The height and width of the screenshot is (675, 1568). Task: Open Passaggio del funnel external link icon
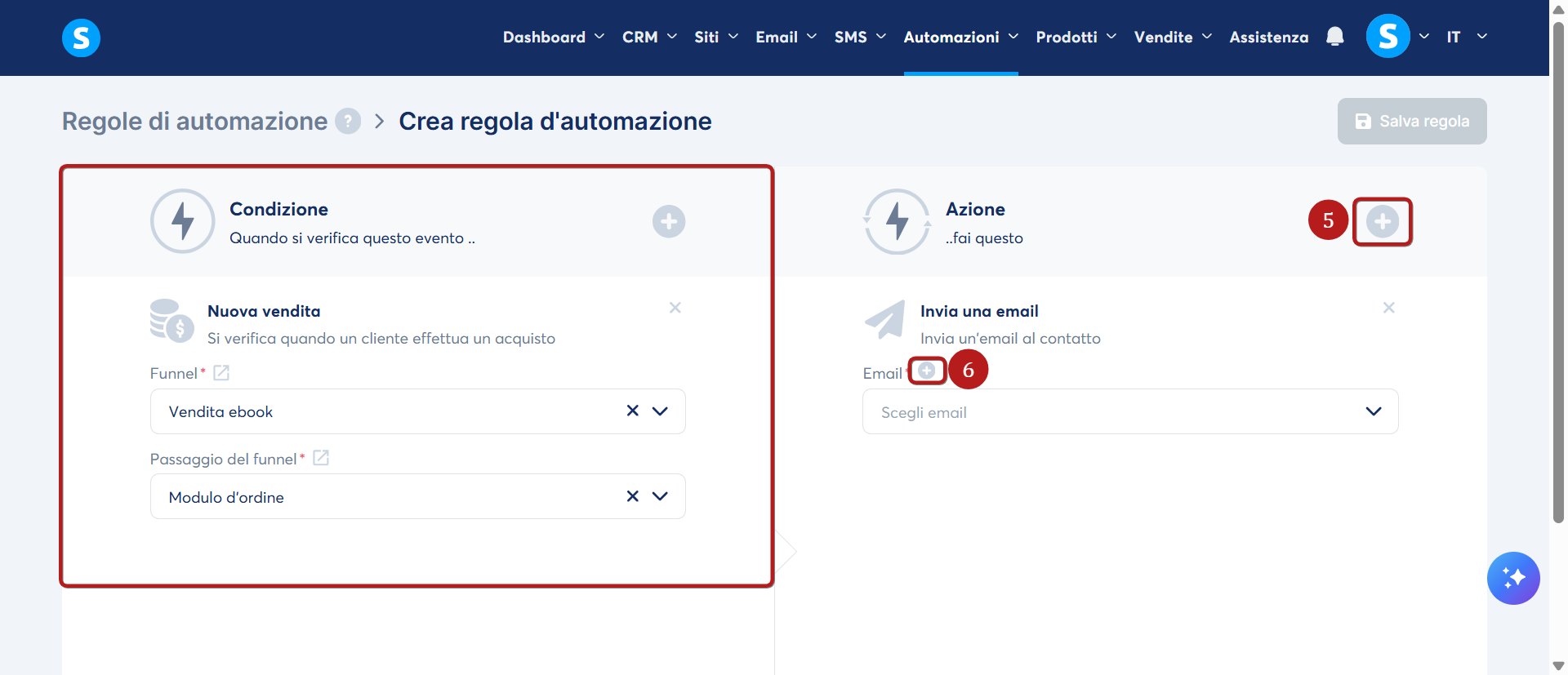[321, 458]
